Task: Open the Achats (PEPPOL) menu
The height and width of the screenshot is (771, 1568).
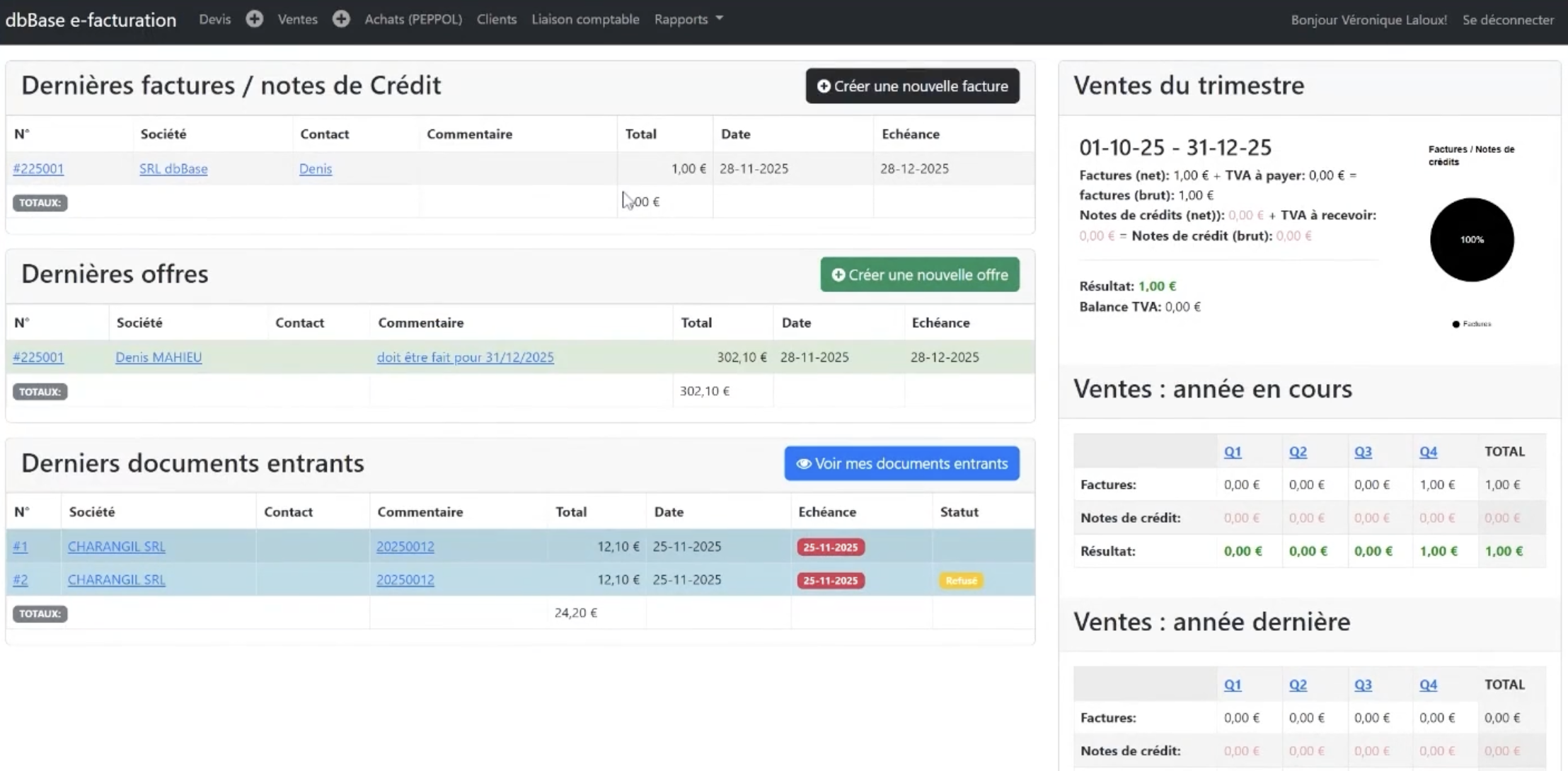Action: 413,19
